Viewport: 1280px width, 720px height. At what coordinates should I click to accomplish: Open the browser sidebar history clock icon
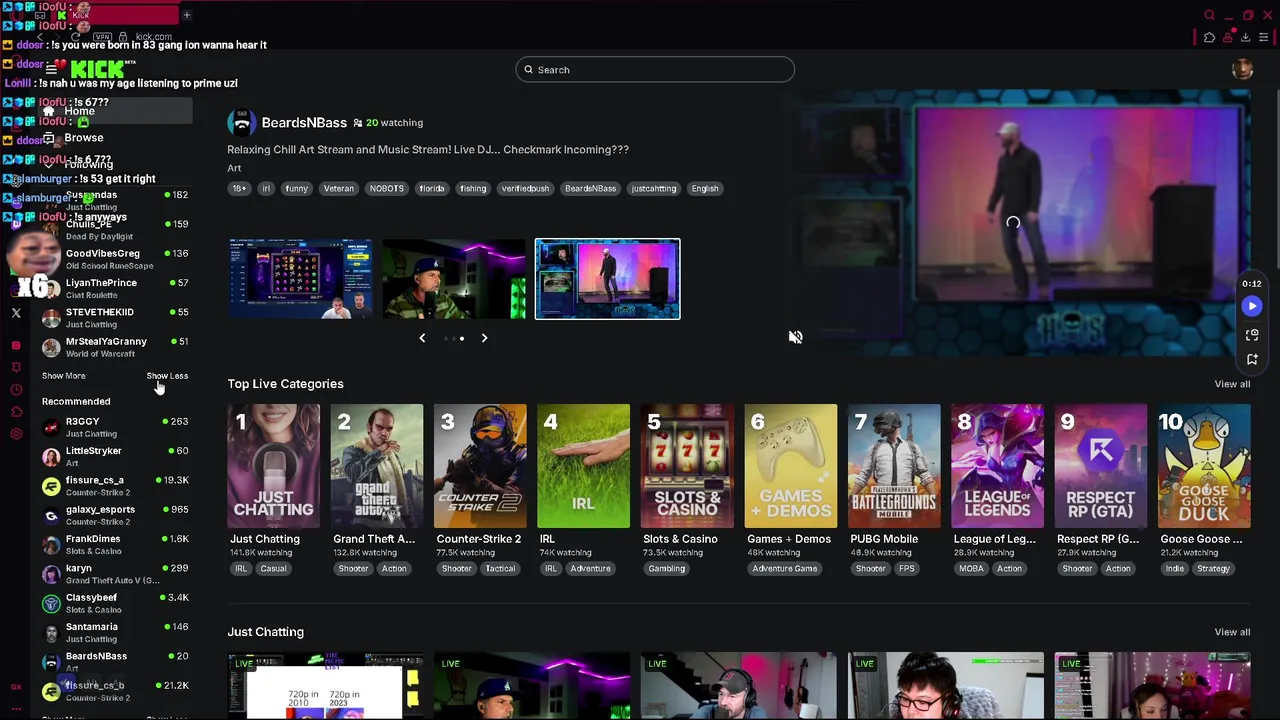click(16, 389)
